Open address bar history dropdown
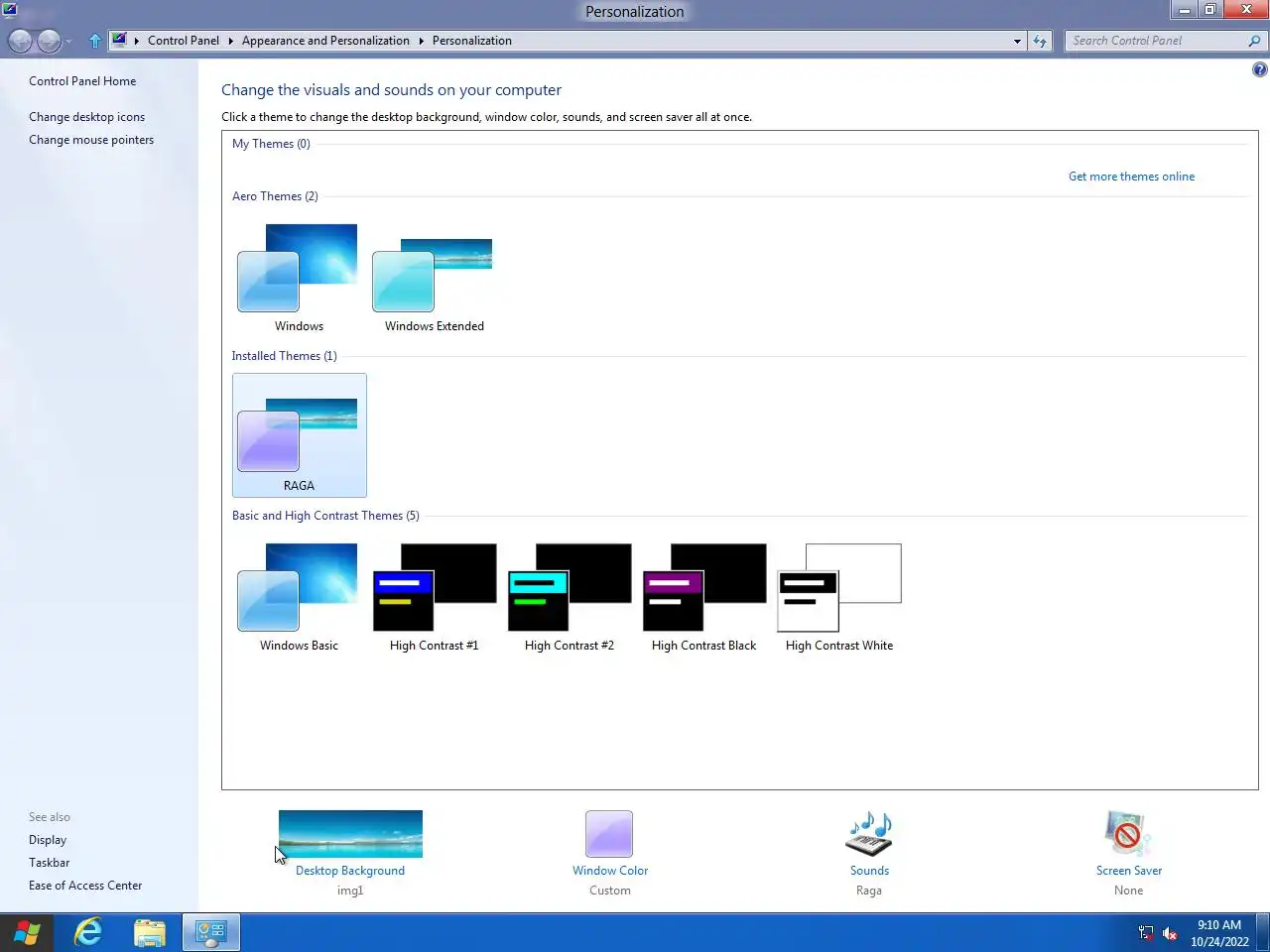The height and width of the screenshot is (952, 1270). pos(1017,41)
